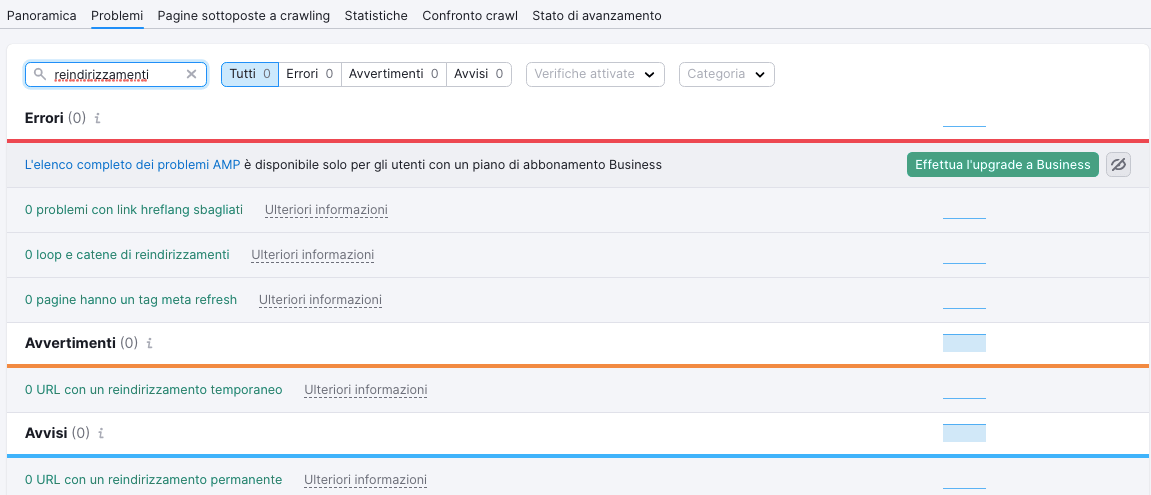Select the Tutti filter

(250, 74)
